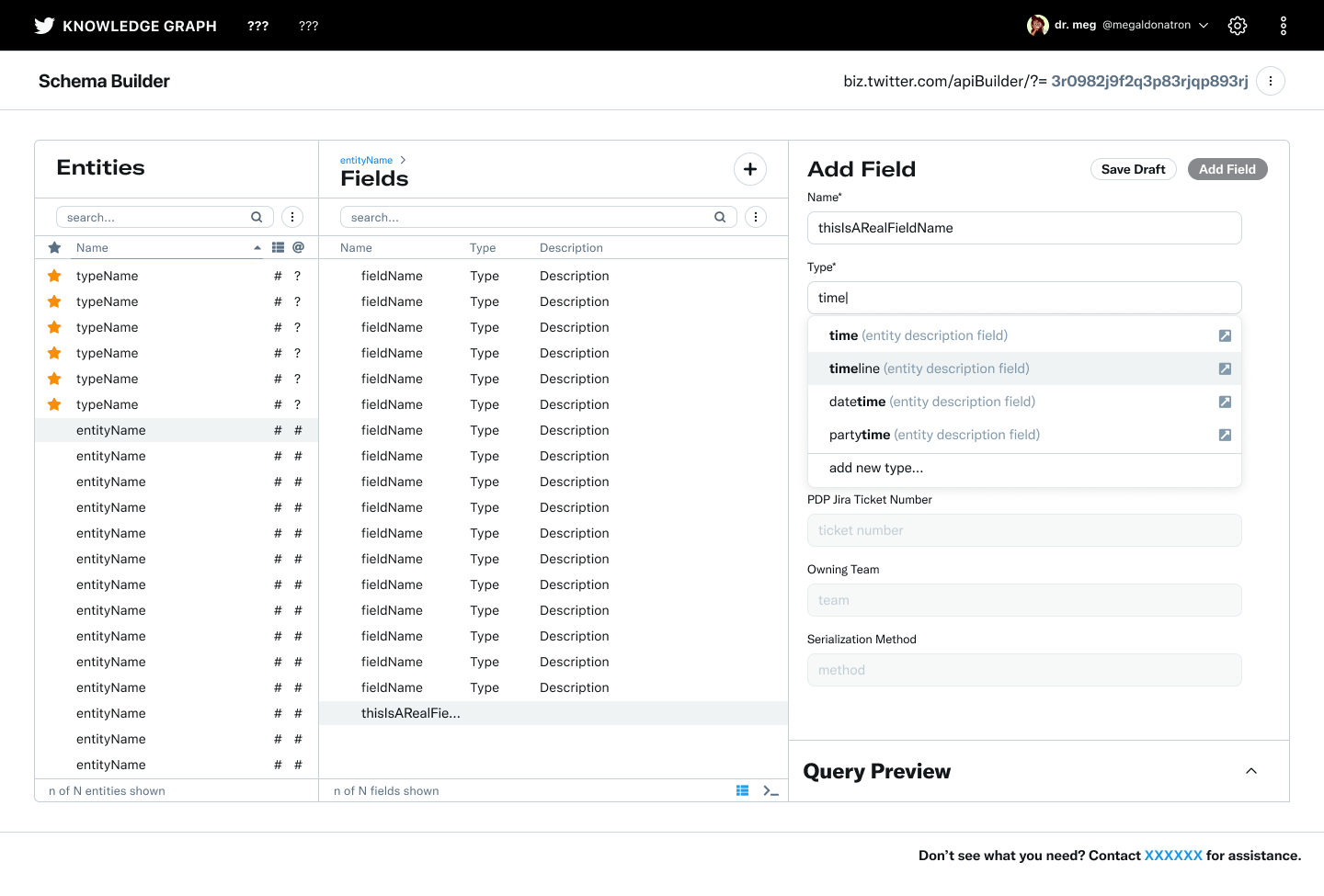The height and width of the screenshot is (896, 1324).
Task: Select timeline type suggestion
Action: pos(1024,369)
